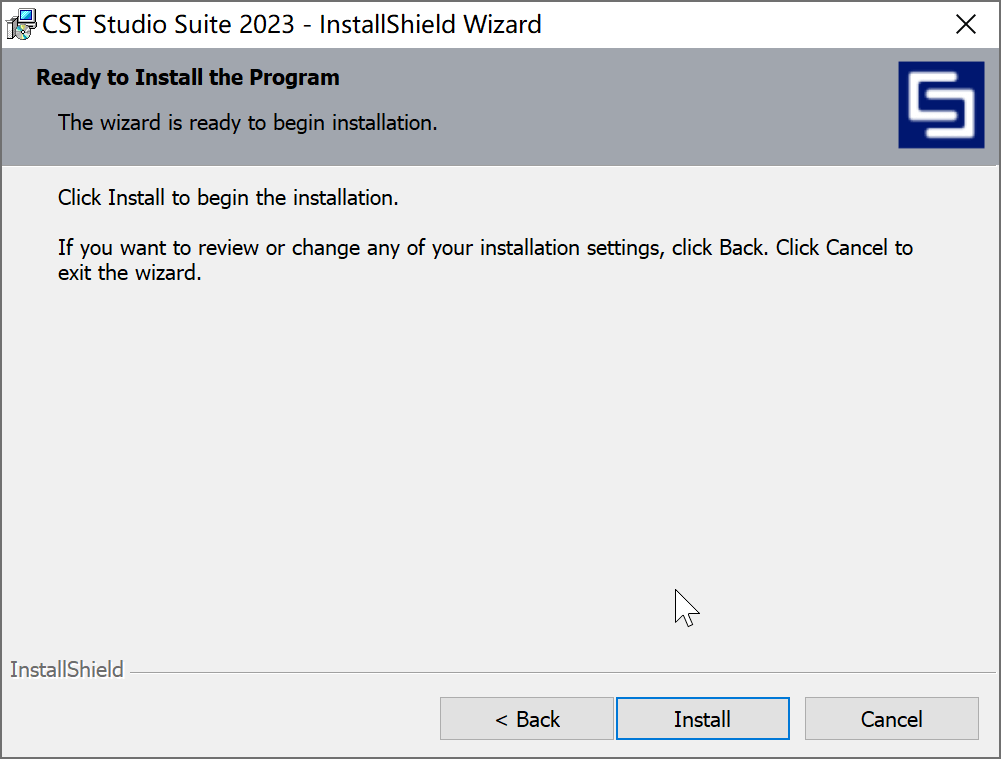
Task: Close the InstallShield Wizard window
Action: (x=966, y=24)
